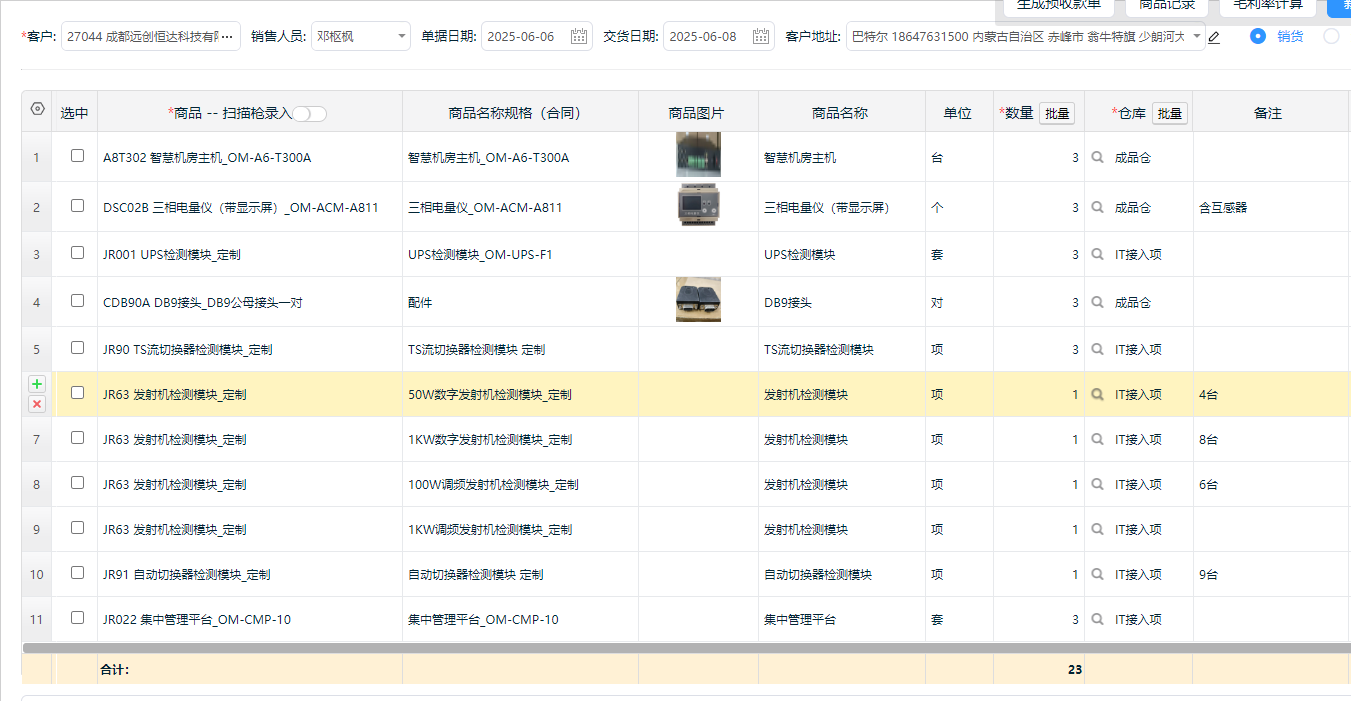Click the 单据日期 field showing 2025-06-06
1351x701 pixels.
[537, 37]
